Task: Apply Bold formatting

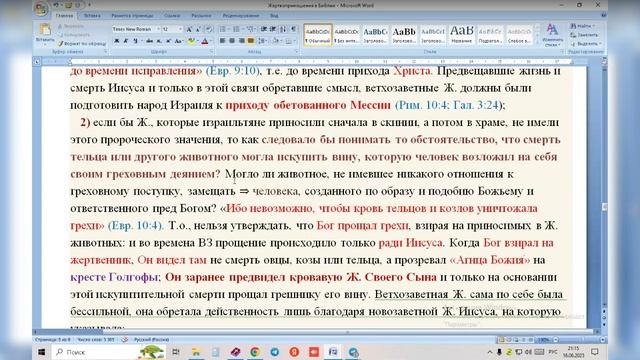Action: pyautogui.click(x=117, y=41)
